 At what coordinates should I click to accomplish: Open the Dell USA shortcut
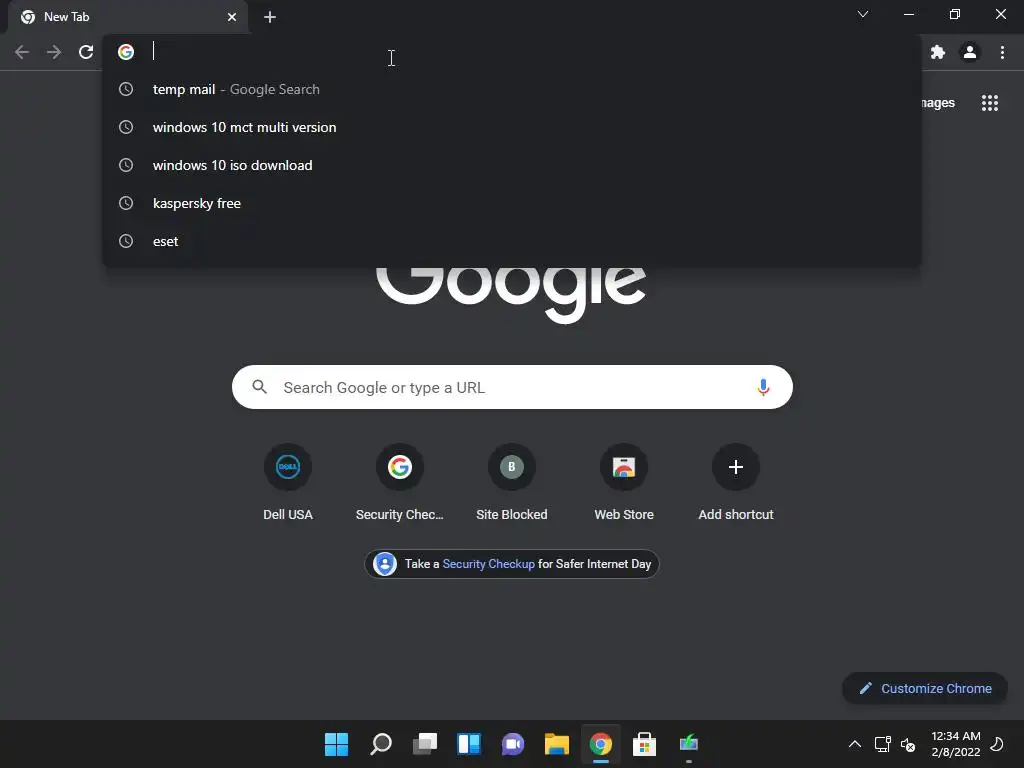(x=288, y=482)
